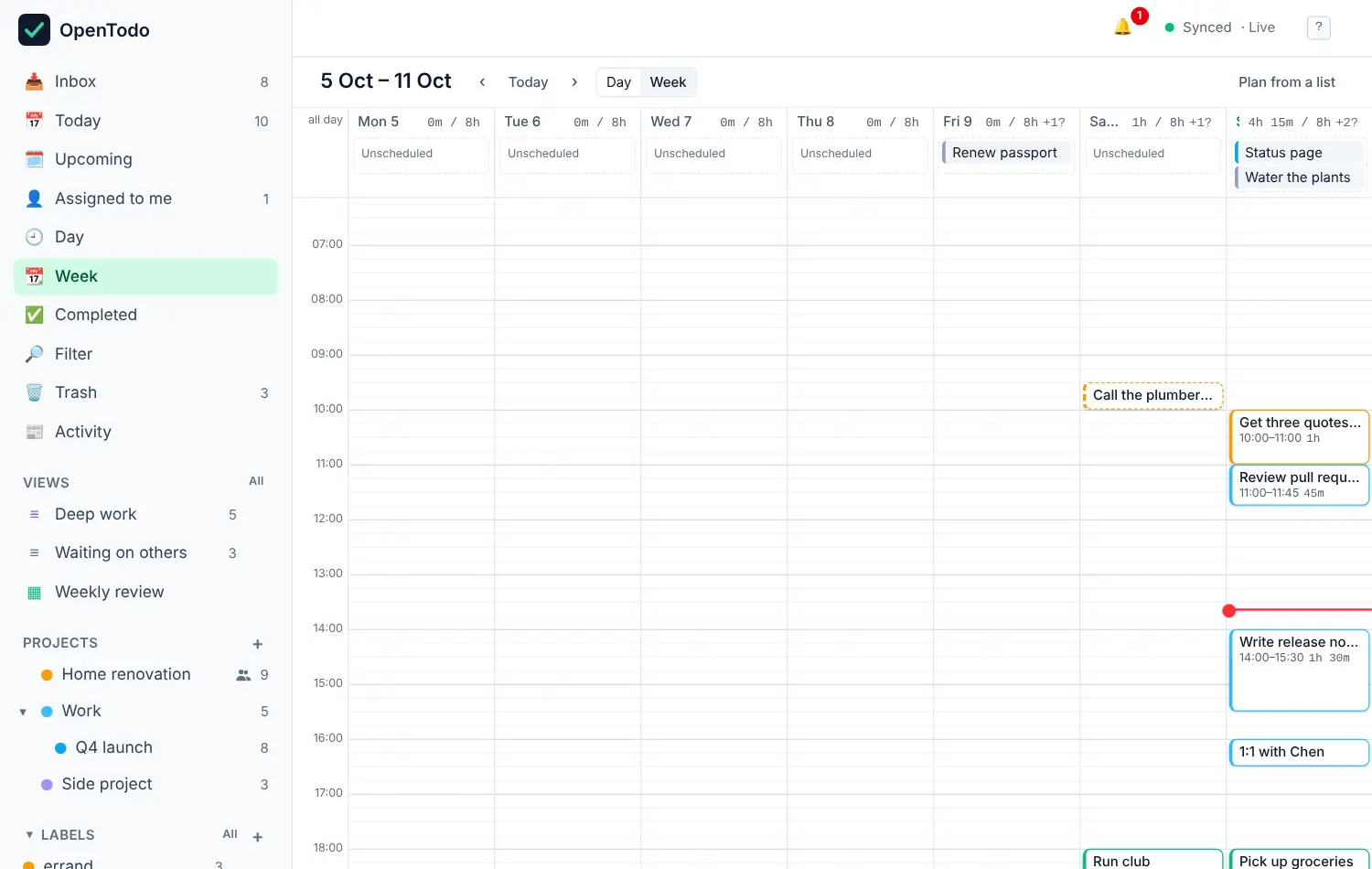The height and width of the screenshot is (869, 1372).
Task: Open the Review pull request event
Action: click(x=1299, y=485)
